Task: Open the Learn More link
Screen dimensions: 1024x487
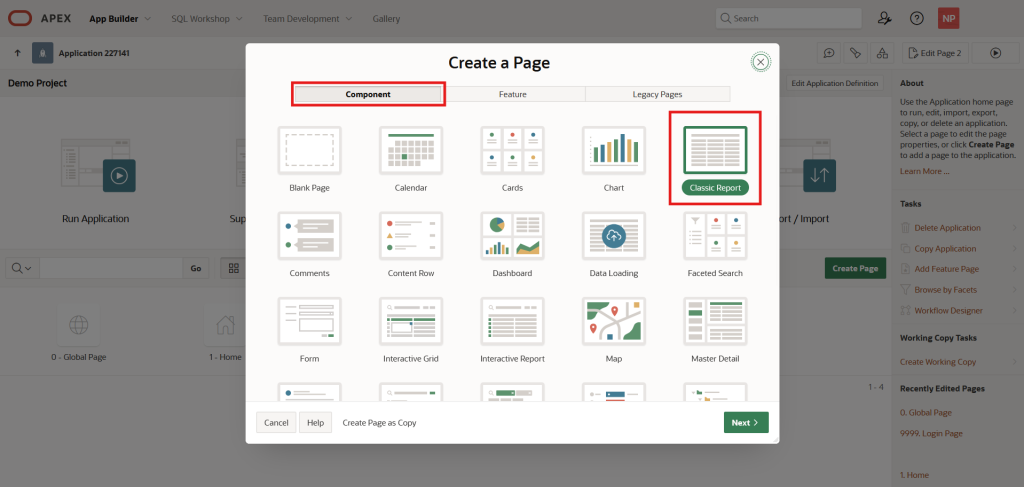Action: (924, 171)
